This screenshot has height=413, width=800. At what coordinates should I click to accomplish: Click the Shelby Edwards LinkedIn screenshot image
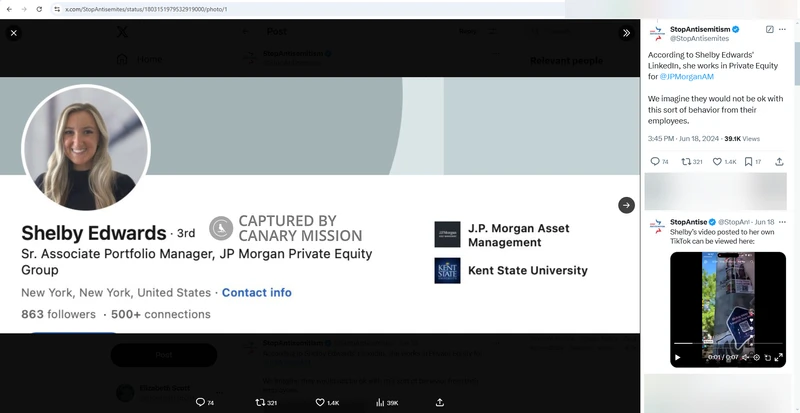[320, 205]
